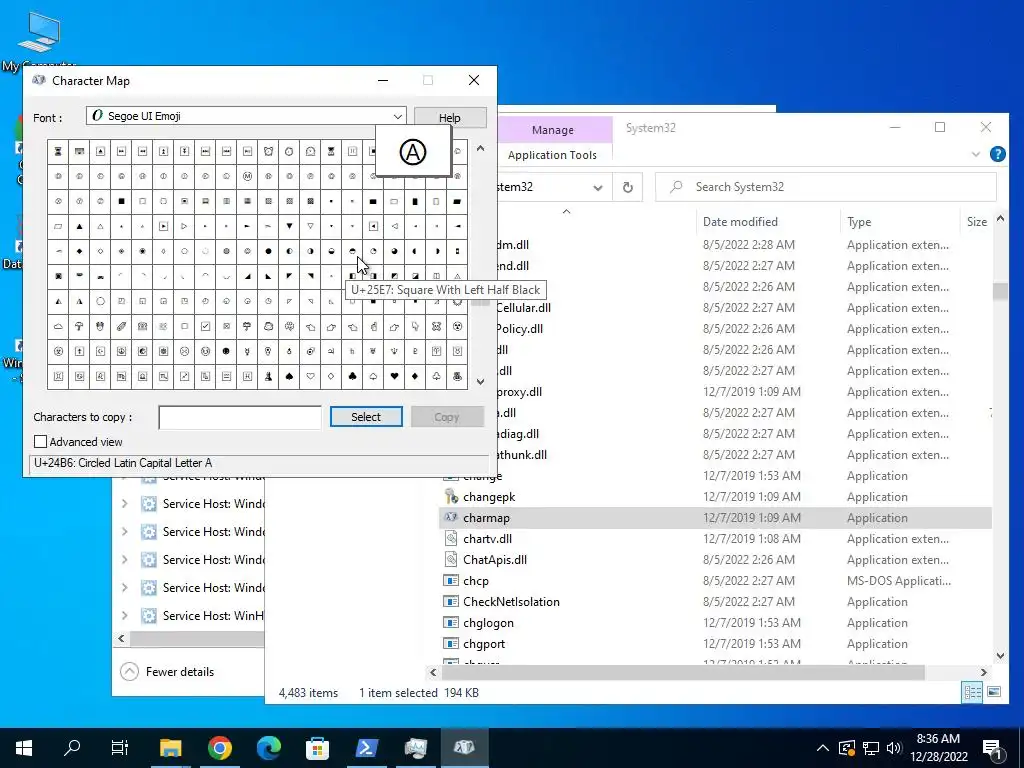
Task: Open PowerShell from the taskbar
Action: coord(366,748)
